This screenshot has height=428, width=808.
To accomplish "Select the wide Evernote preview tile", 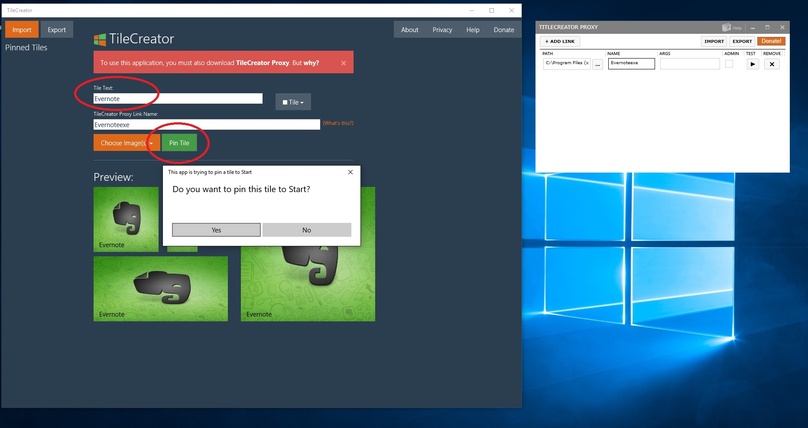I will click(x=161, y=289).
